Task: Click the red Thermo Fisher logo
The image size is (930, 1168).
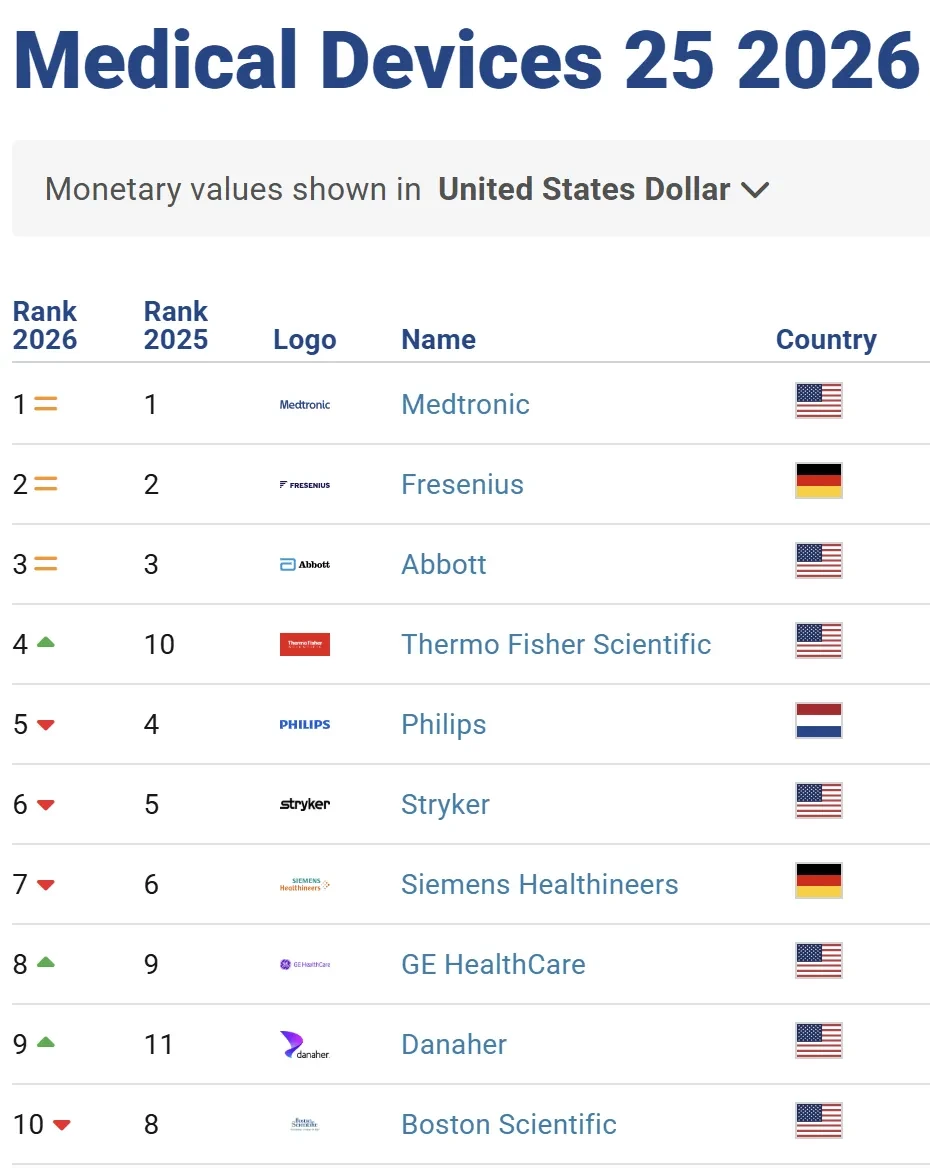Action: (x=305, y=644)
